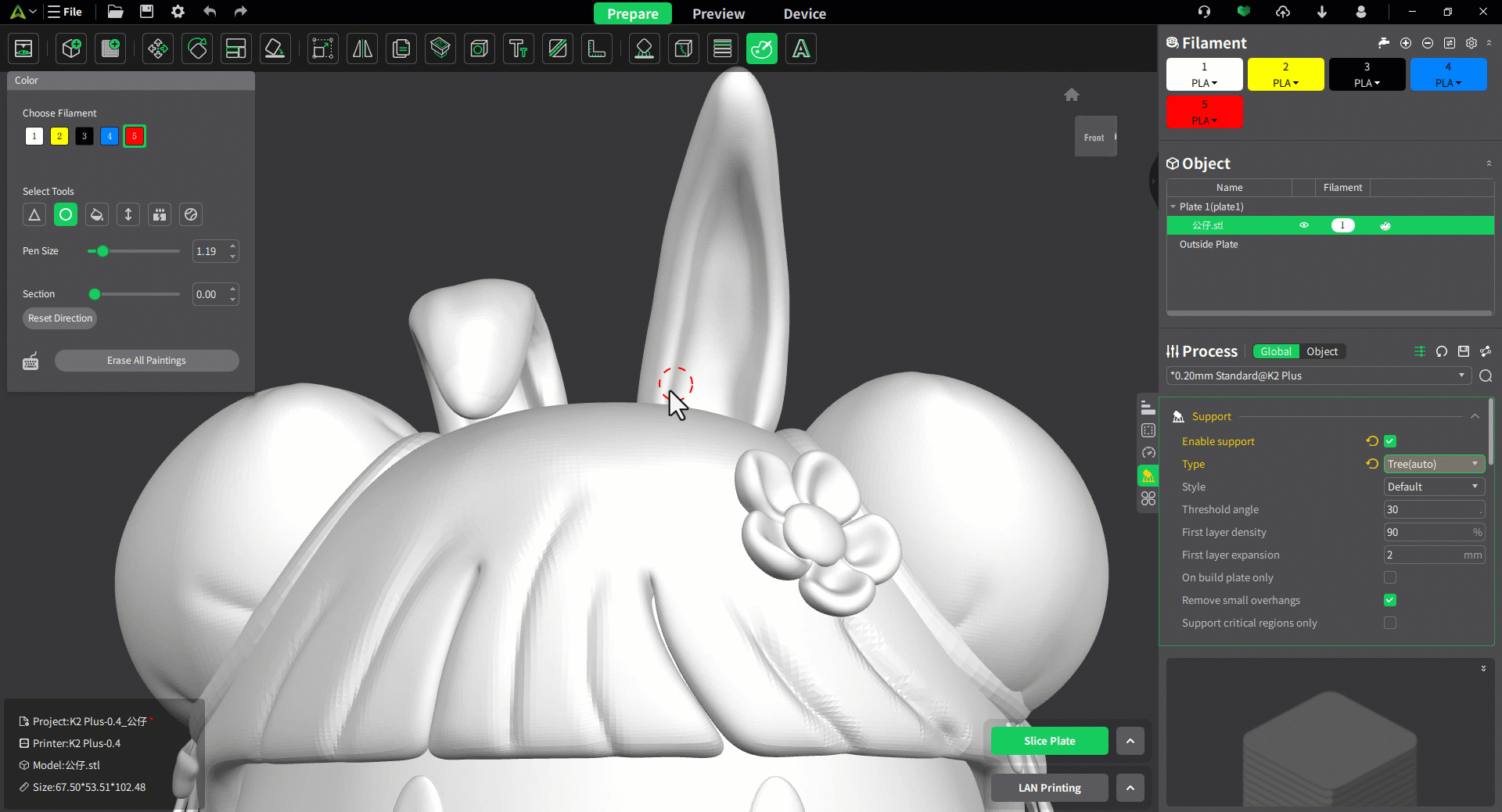Click the Slice Plate button
Viewport: 1502px width, 812px height.
[x=1049, y=741]
